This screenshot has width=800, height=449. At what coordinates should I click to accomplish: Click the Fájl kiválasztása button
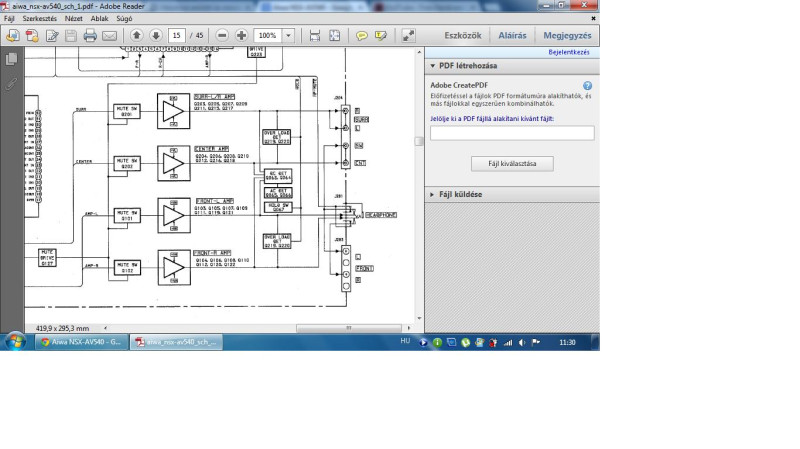point(512,164)
